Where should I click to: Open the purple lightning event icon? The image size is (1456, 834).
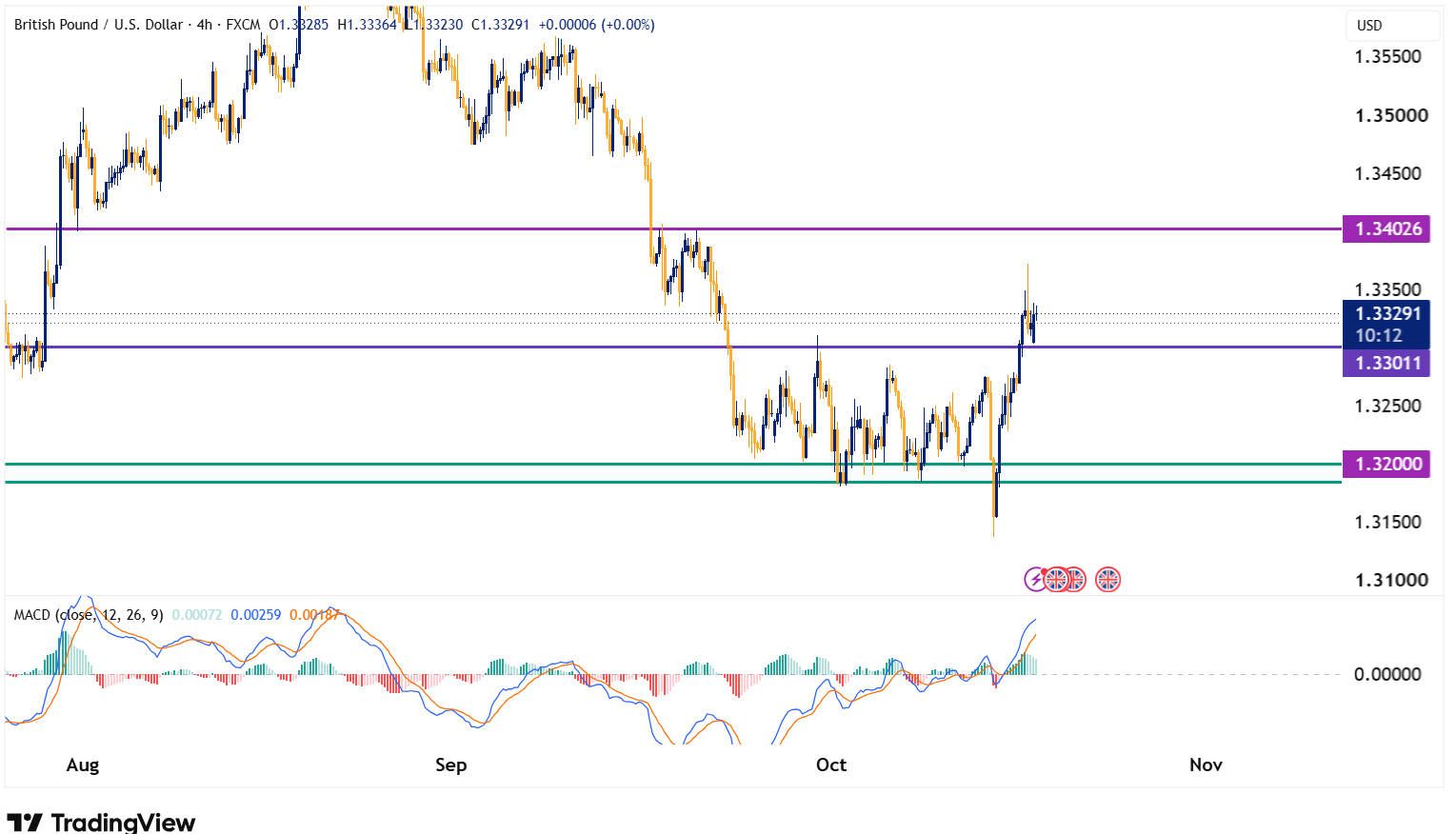[1035, 579]
